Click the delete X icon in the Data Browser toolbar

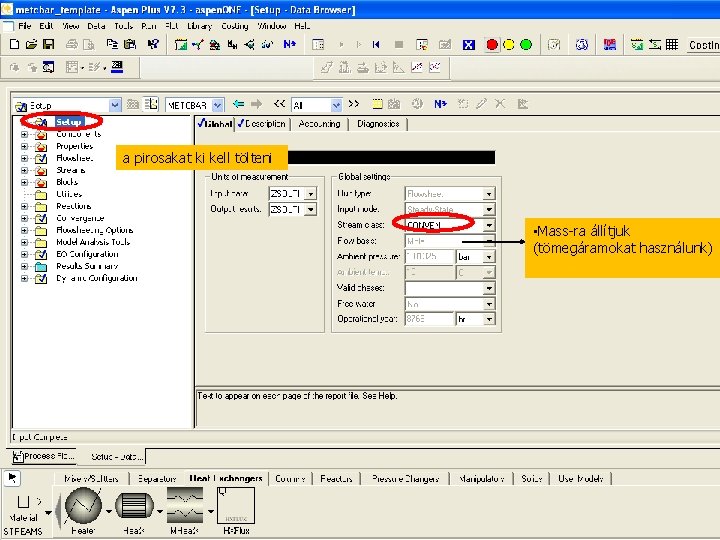click(500, 104)
